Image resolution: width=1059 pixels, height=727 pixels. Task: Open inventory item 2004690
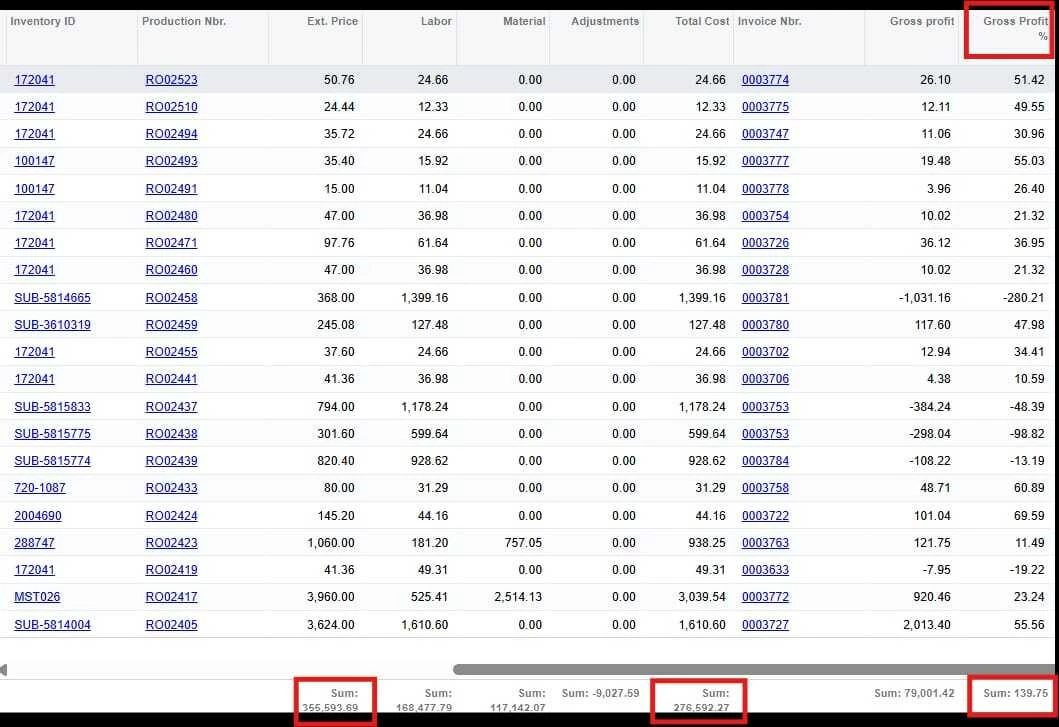[38, 516]
